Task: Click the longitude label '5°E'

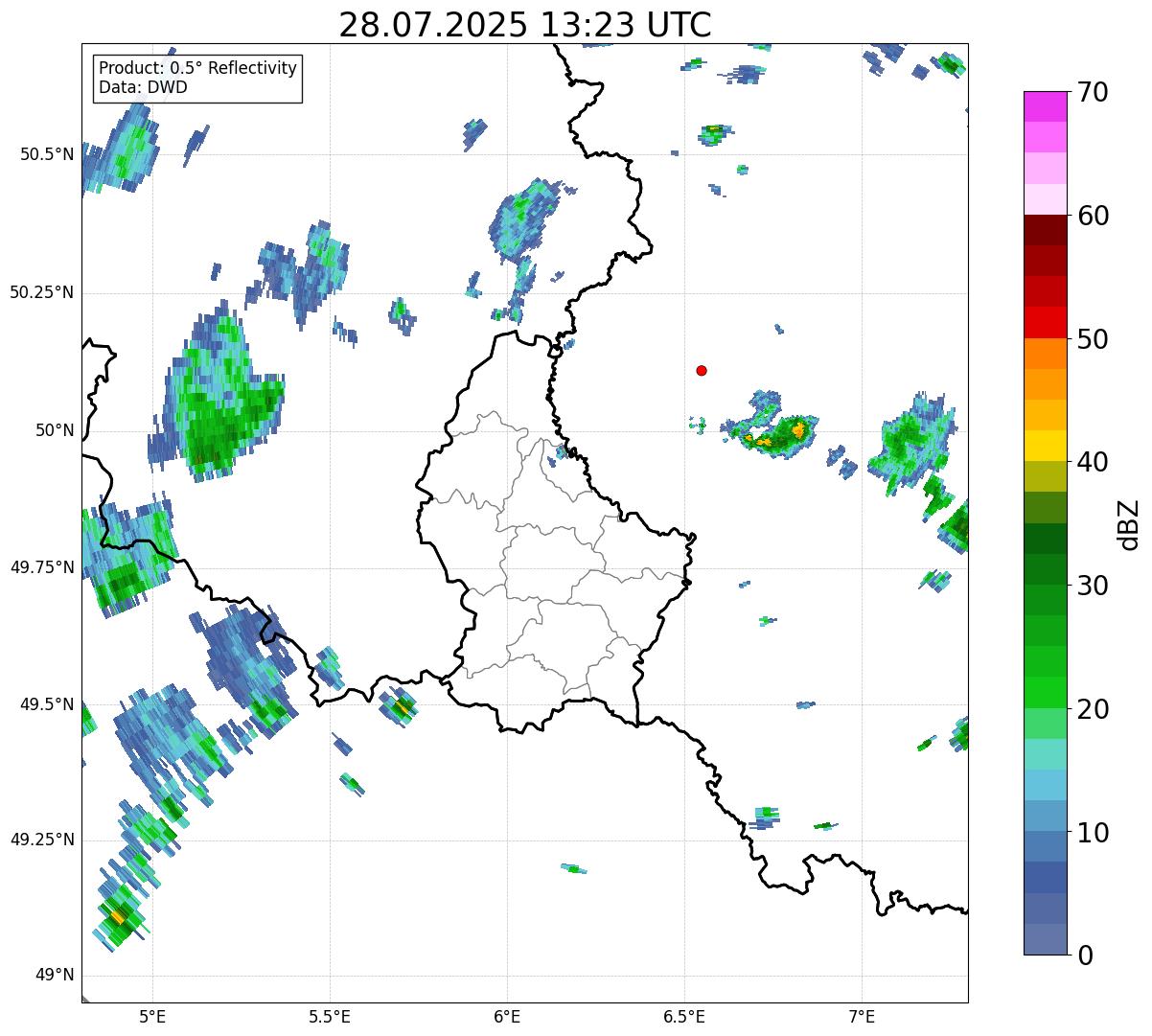Action: point(152,1016)
